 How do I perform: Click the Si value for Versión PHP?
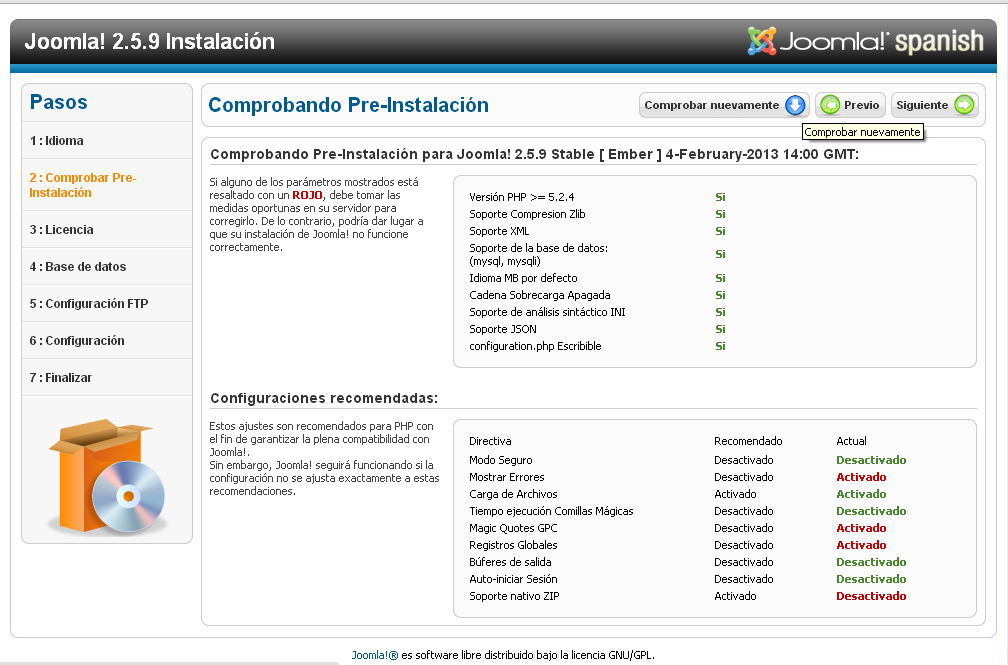click(x=721, y=197)
